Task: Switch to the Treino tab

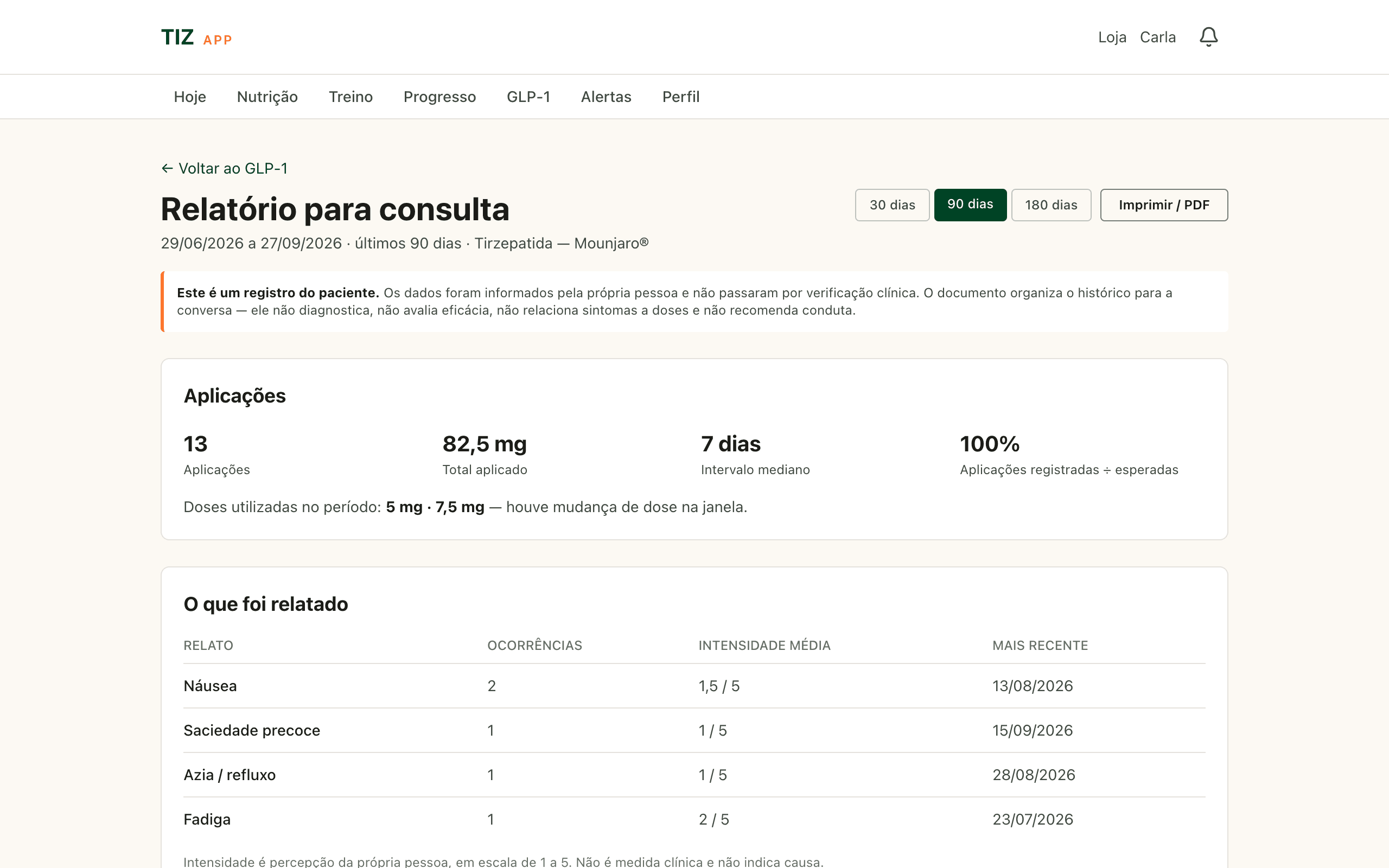Action: click(351, 97)
